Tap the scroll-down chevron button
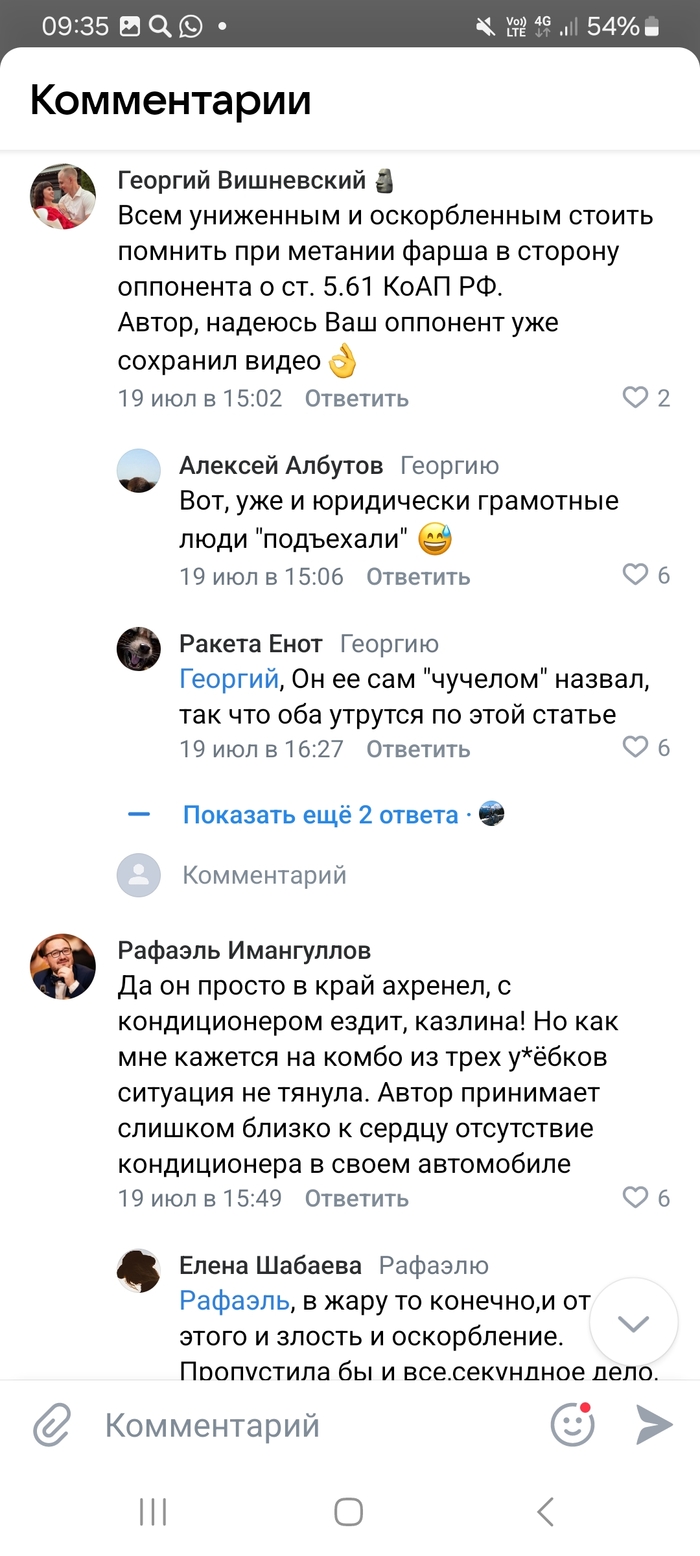700x1556 pixels. point(634,1324)
